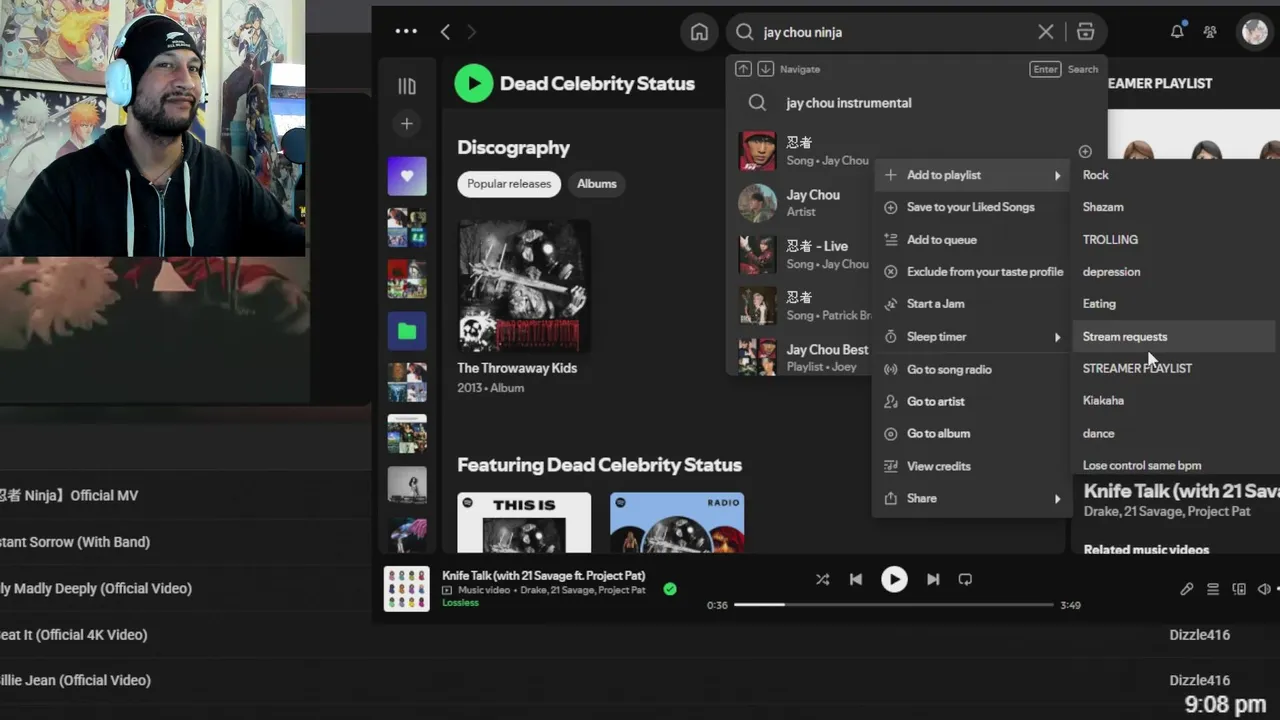Open the queue icon
Screen dimensions: 1280x720
tap(1213, 589)
